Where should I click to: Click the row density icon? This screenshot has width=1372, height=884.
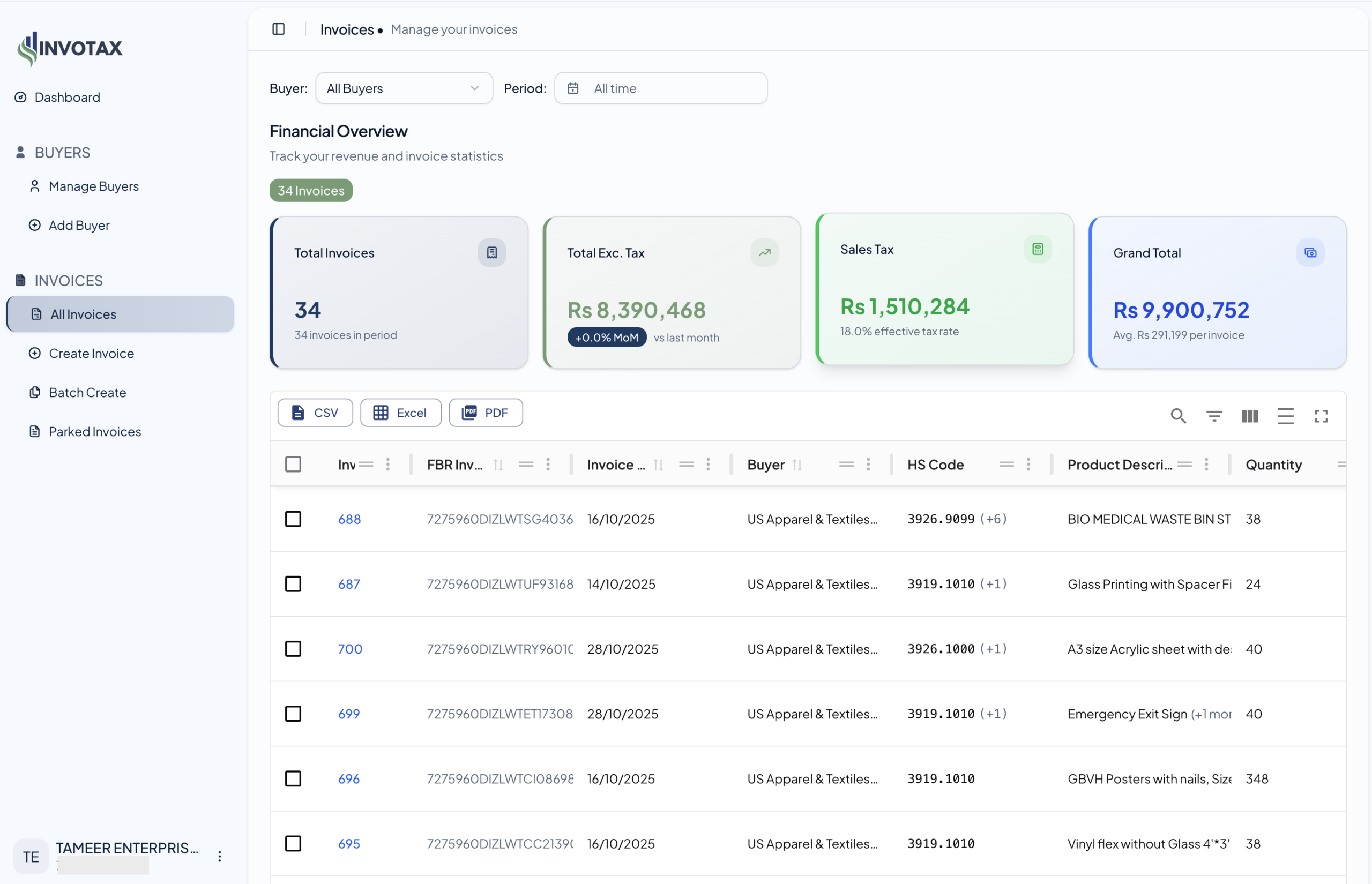1285,416
